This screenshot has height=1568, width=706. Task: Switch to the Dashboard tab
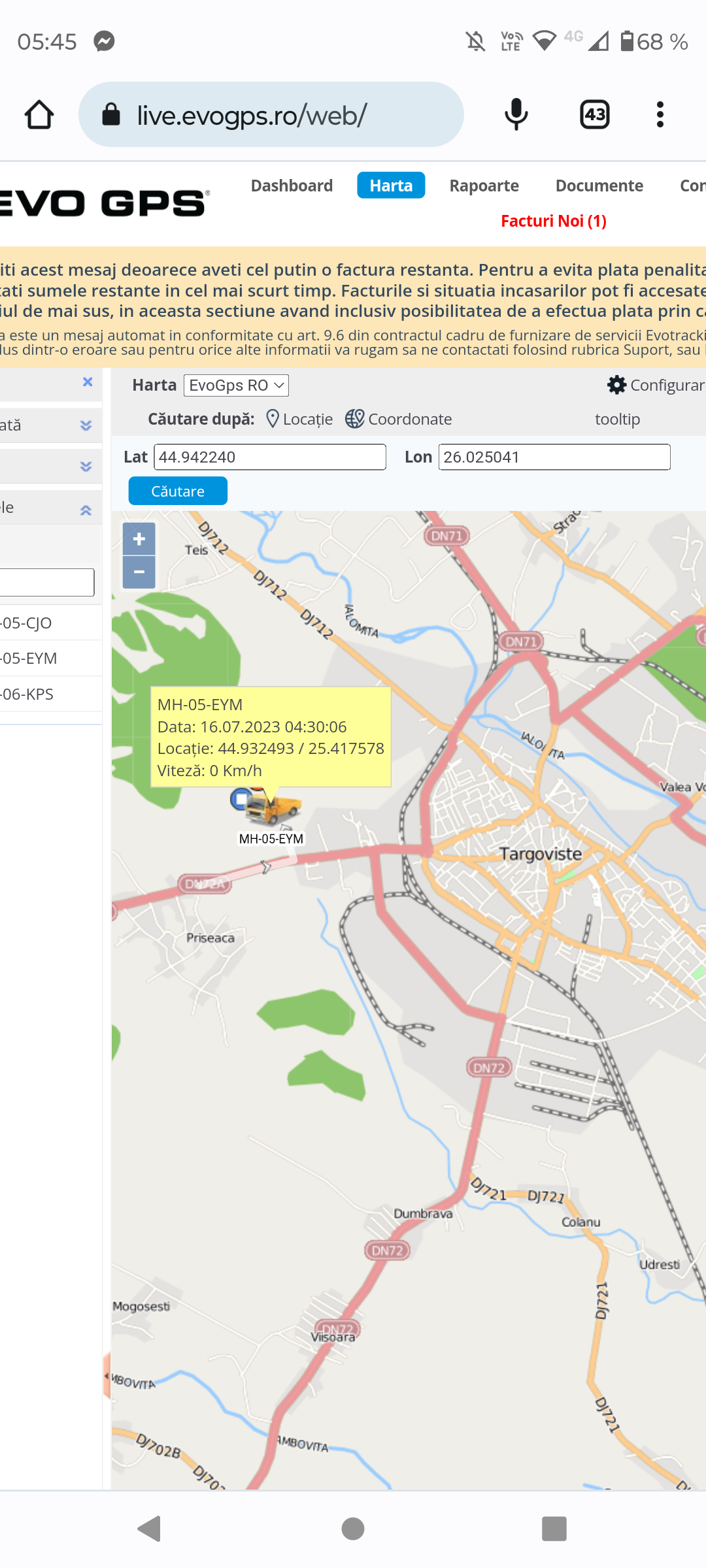pos(292,186)
